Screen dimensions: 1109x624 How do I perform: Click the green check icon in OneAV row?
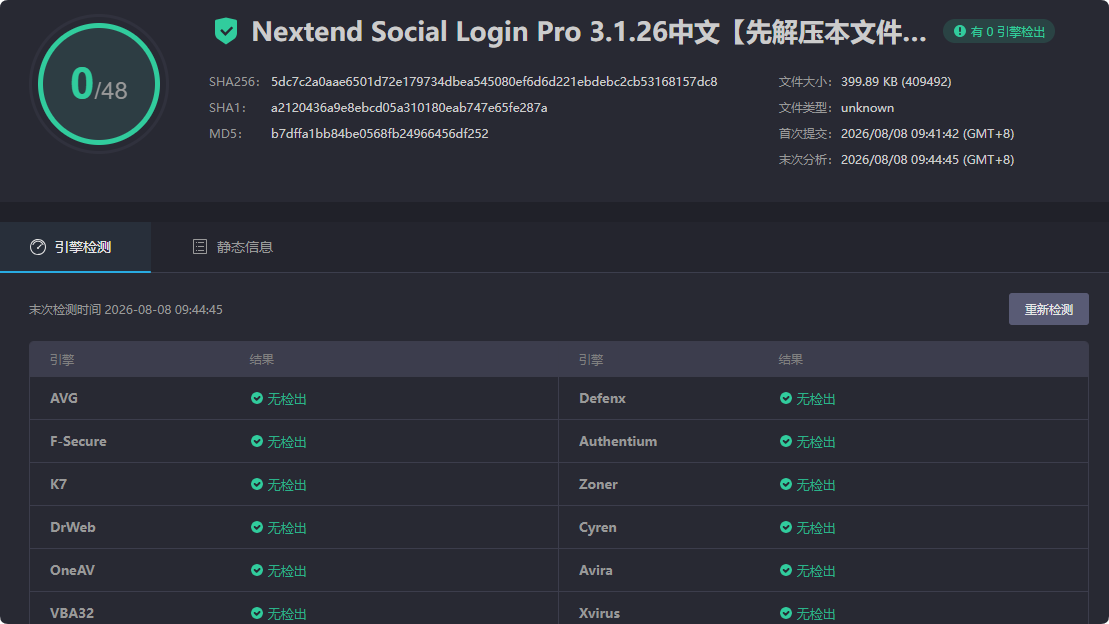tap(257, 570)
